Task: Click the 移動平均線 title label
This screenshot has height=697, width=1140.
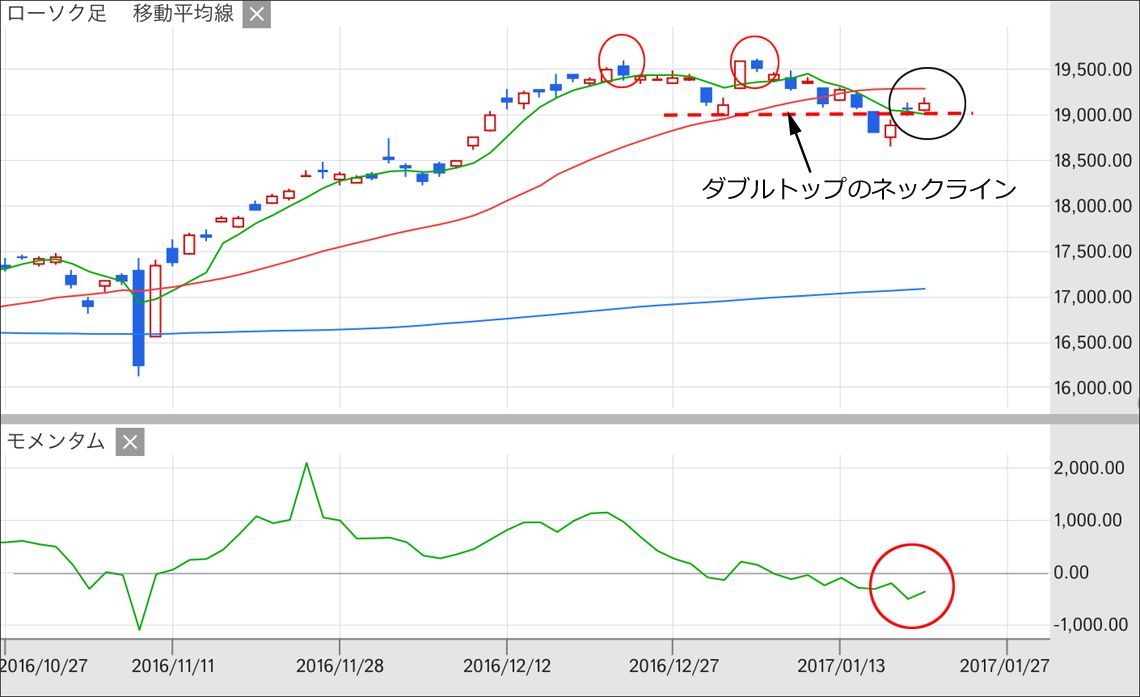Action: point(183,15)
